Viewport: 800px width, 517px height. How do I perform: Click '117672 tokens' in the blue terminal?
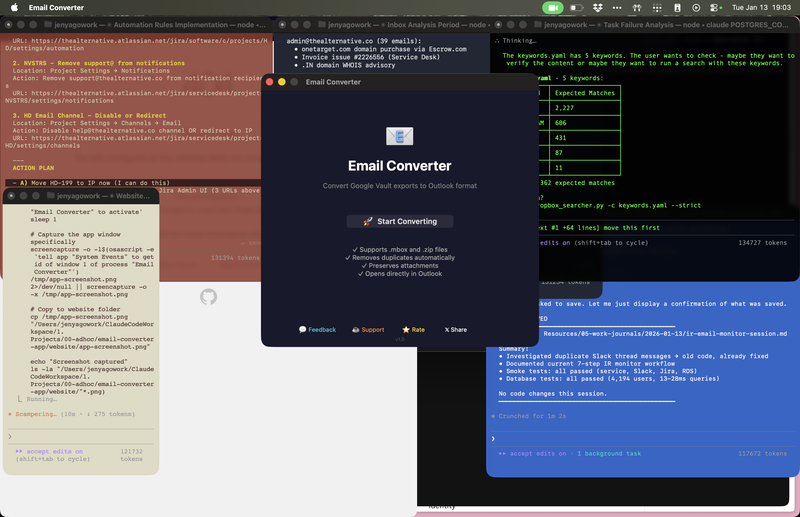[x=762, y=453]
